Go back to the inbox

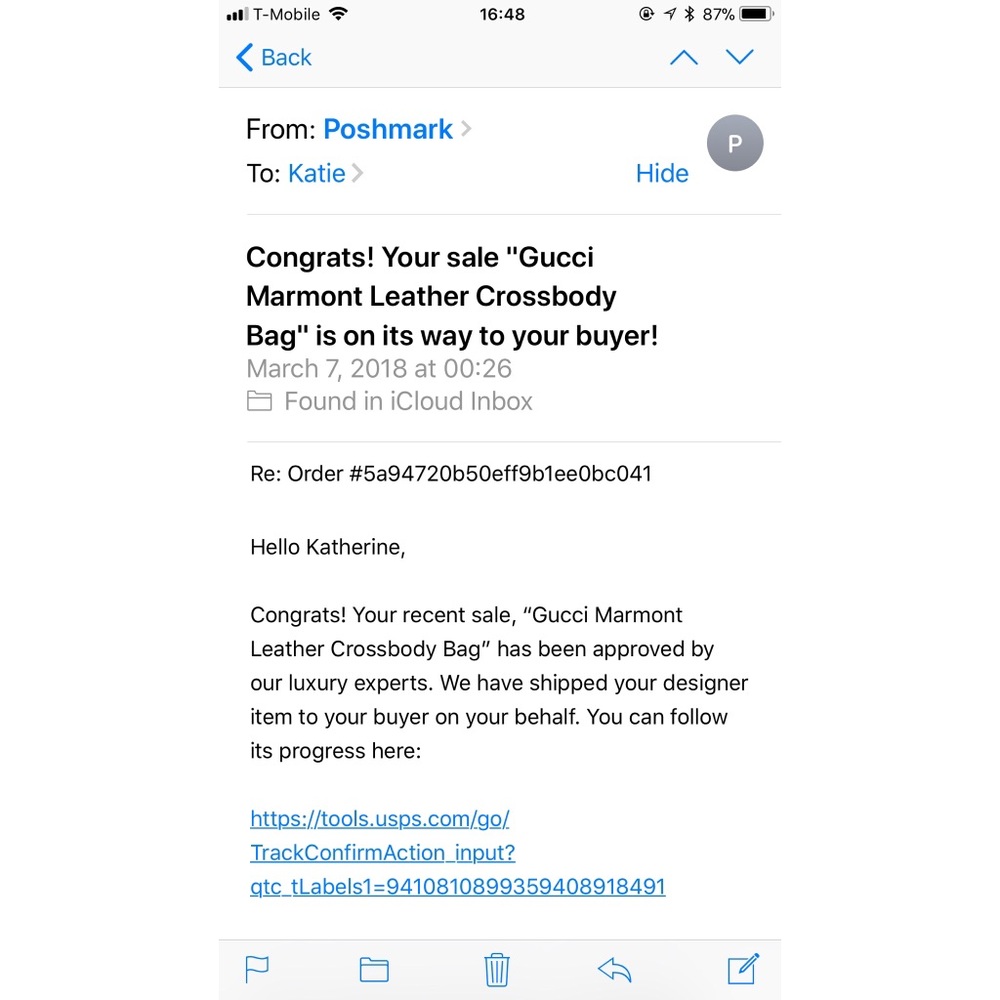point(273,57)
